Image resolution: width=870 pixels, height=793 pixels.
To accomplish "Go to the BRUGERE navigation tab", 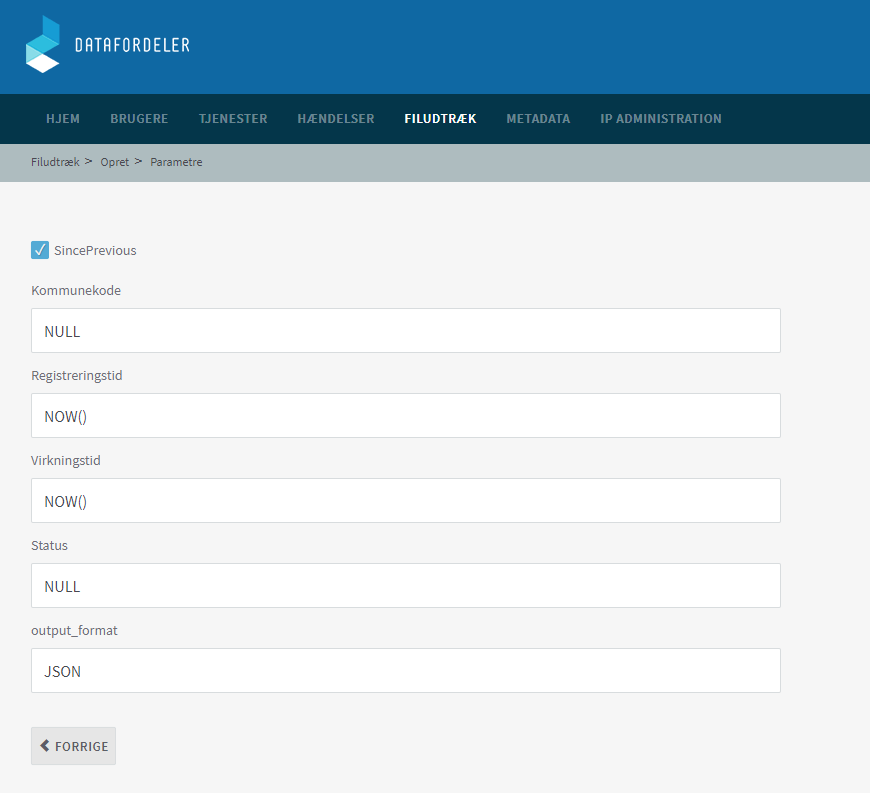I will tap(139, 119).
